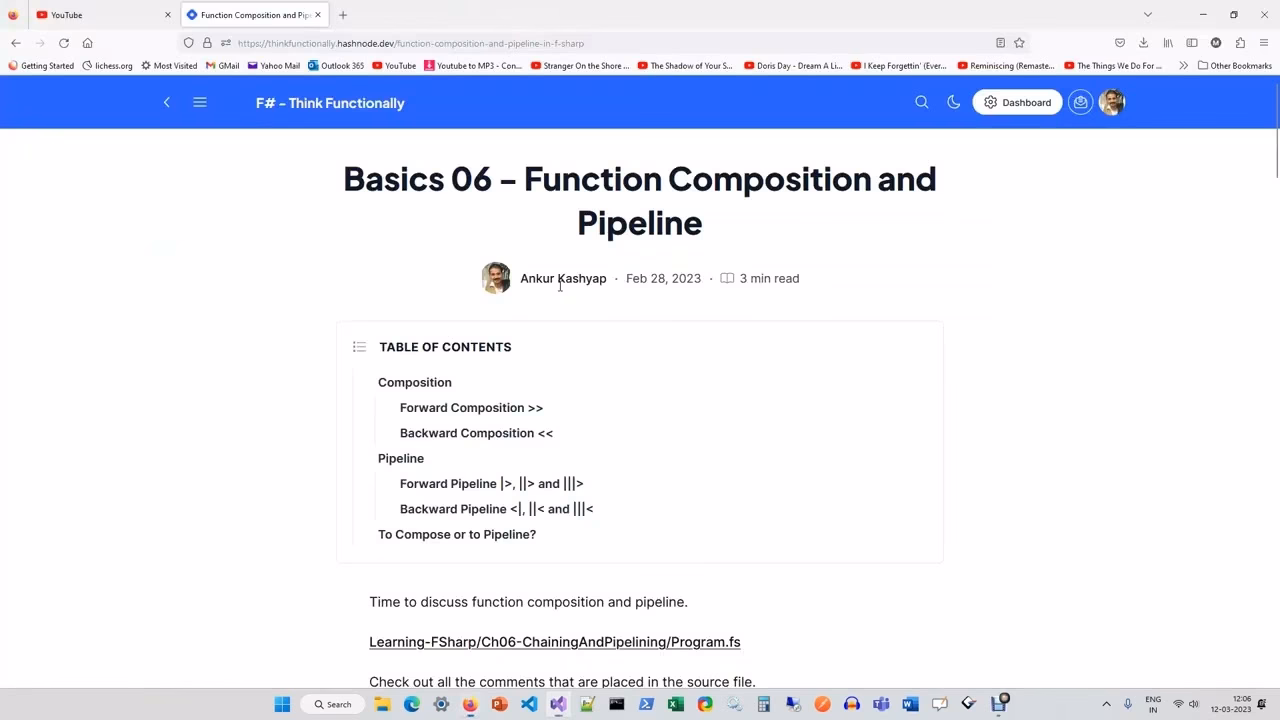The width and height of the screenshot is (1280, 720).
Task: Open the table of contents list icon
Action: (359, 346)
